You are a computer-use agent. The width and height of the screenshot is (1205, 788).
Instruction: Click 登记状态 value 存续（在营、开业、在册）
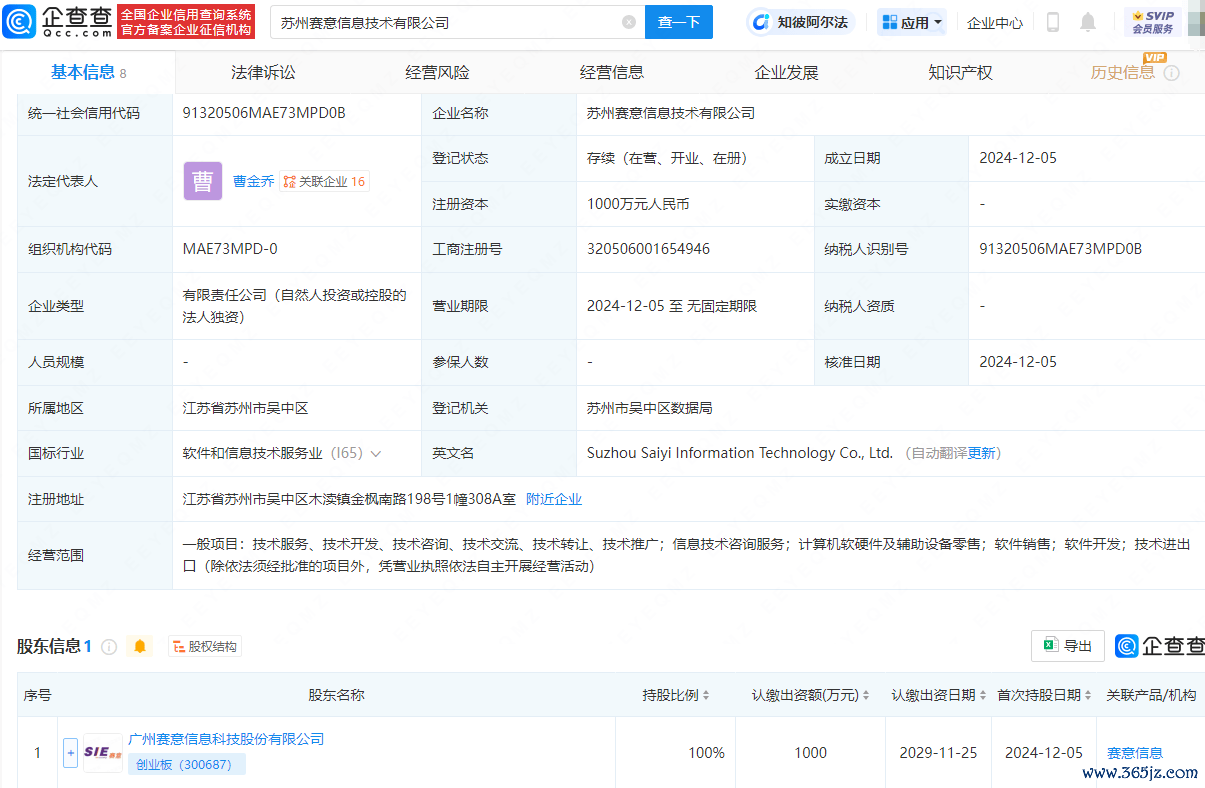point(667,158)
